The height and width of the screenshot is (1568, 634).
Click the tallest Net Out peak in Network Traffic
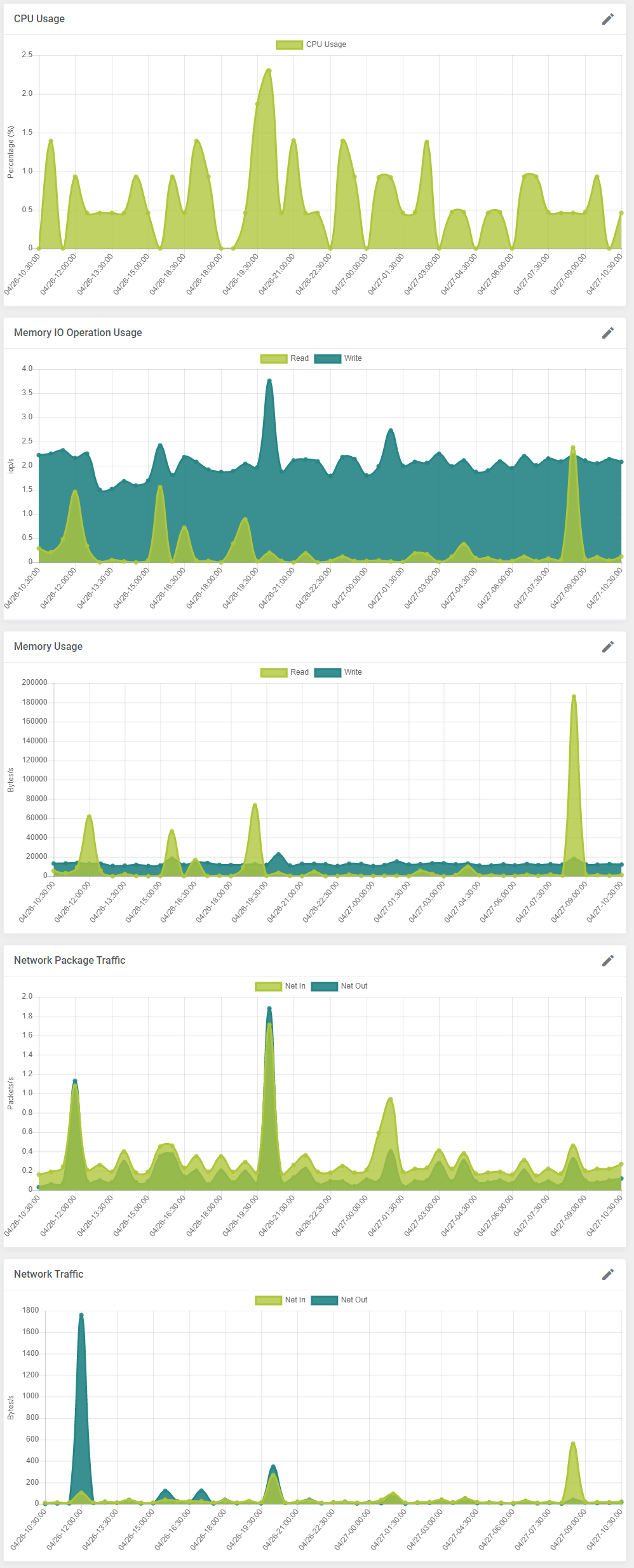point(81,1315)
